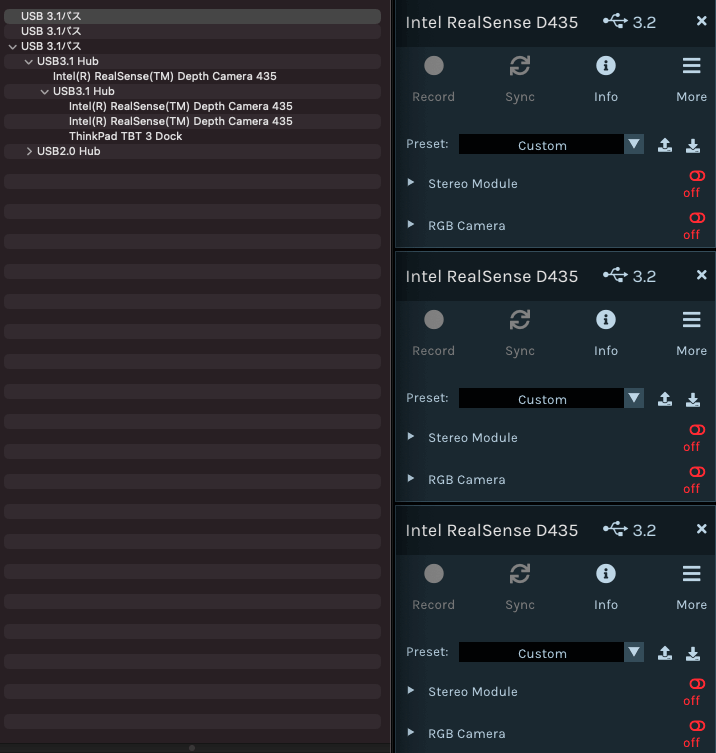Turn on Stereo Module in second panel
The height and width of the screenshot is (753, 716).
pos(697,430)
